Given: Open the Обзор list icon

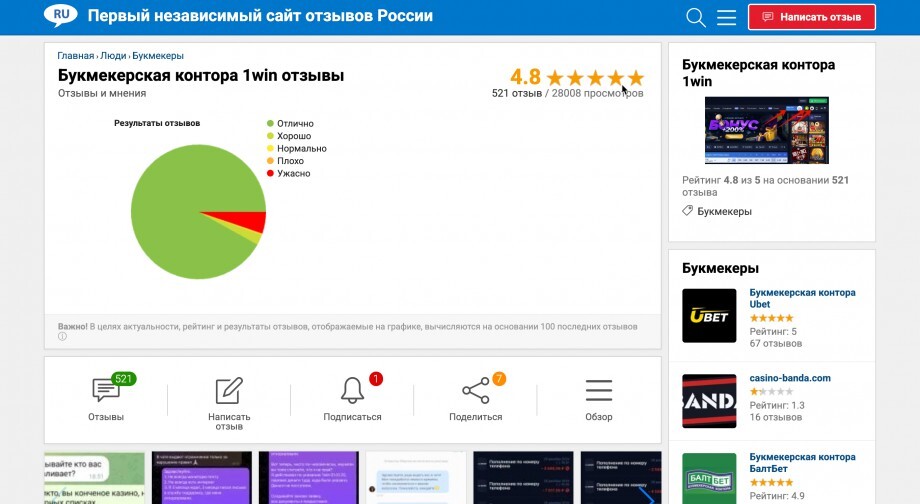Looking at the screenshot, I should pyautogui.click(x=599, y=391).
